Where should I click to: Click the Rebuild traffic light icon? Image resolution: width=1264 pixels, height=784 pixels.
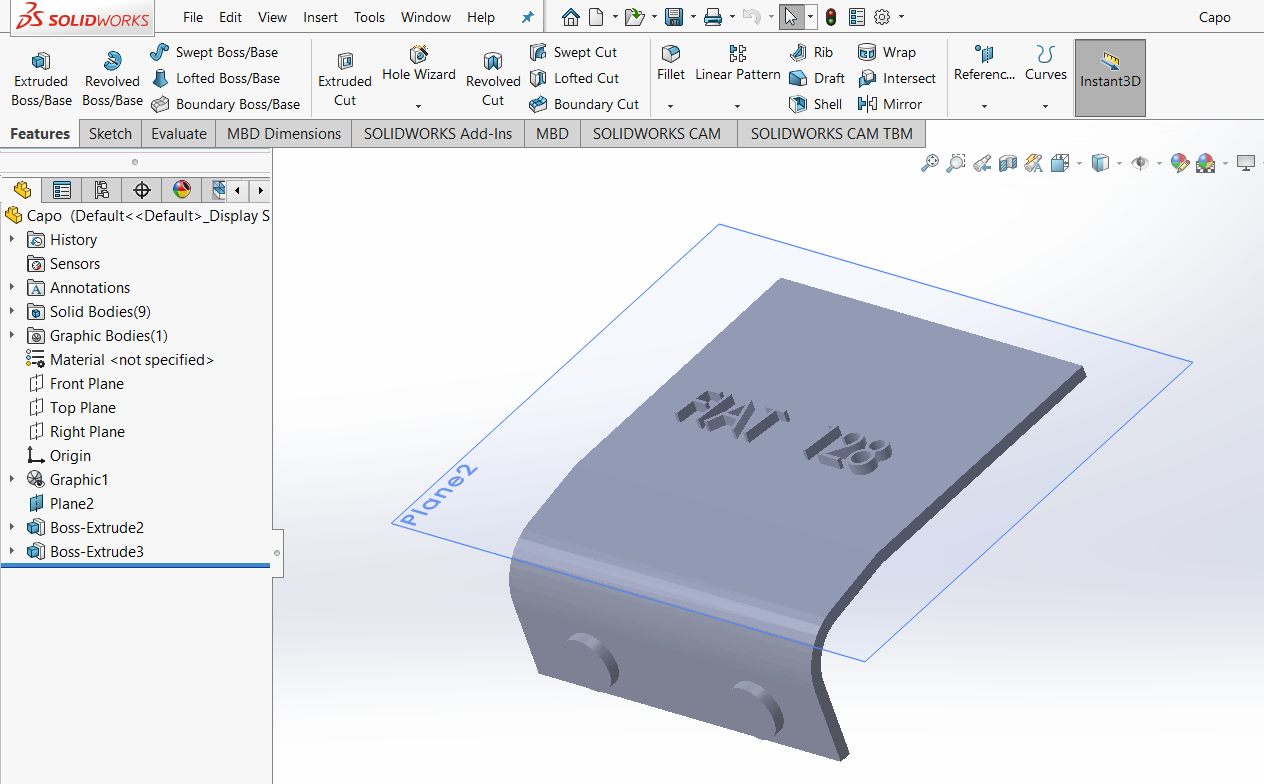(831, 17)
